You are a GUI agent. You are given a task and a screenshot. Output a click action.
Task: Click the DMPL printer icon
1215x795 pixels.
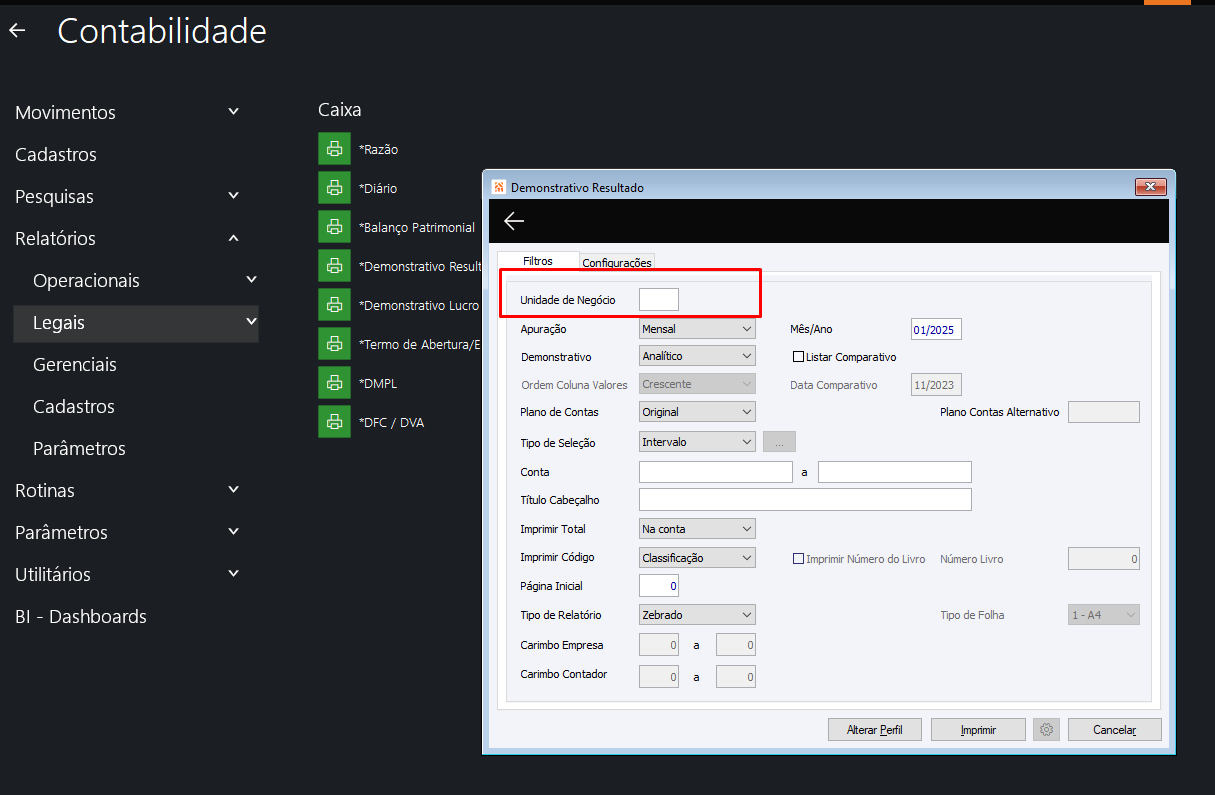pyautogui.click(x=334, y=382)
